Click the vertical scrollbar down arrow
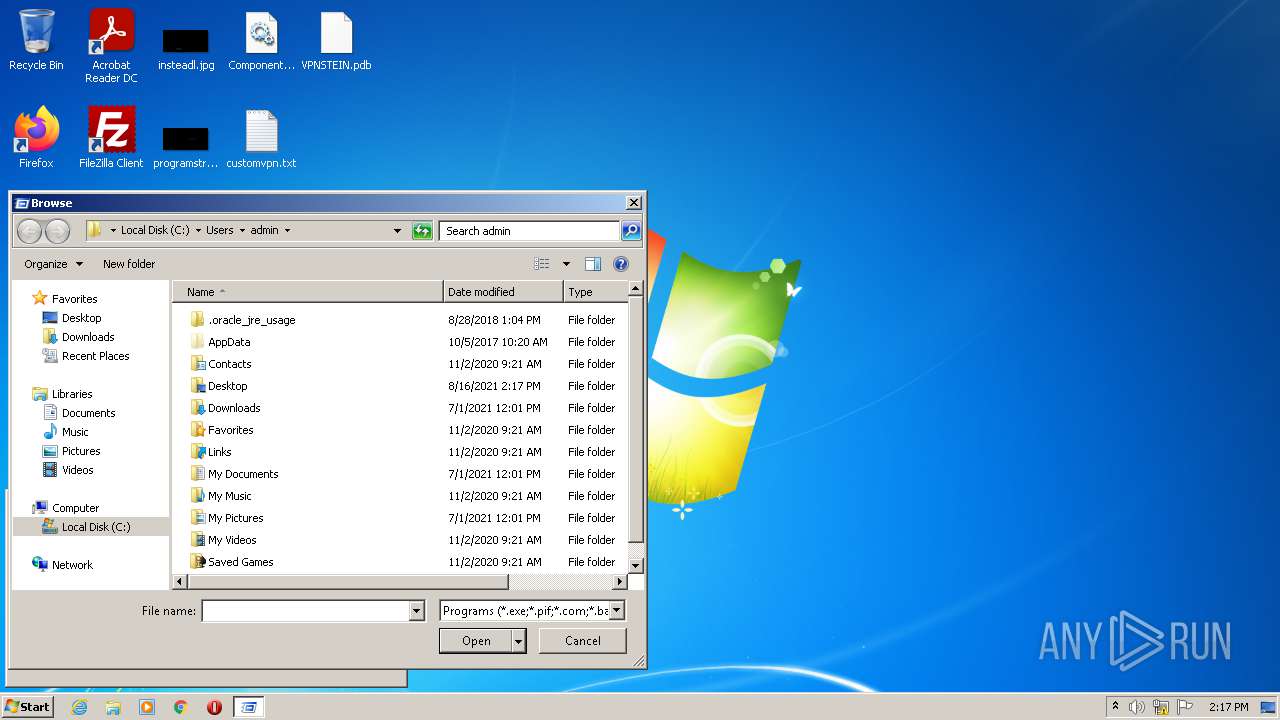This screenshot has height=720, width=1280. click(635, 566)
